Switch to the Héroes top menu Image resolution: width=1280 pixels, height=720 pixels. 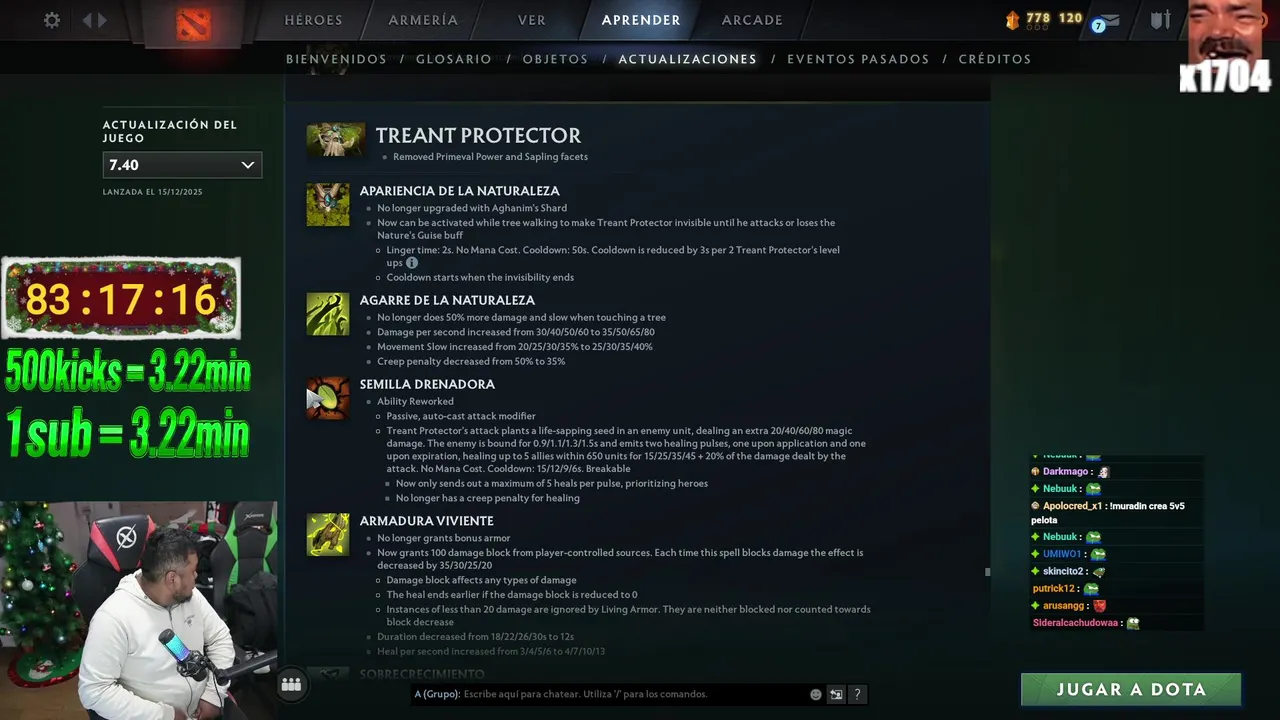tap(313, 20)
